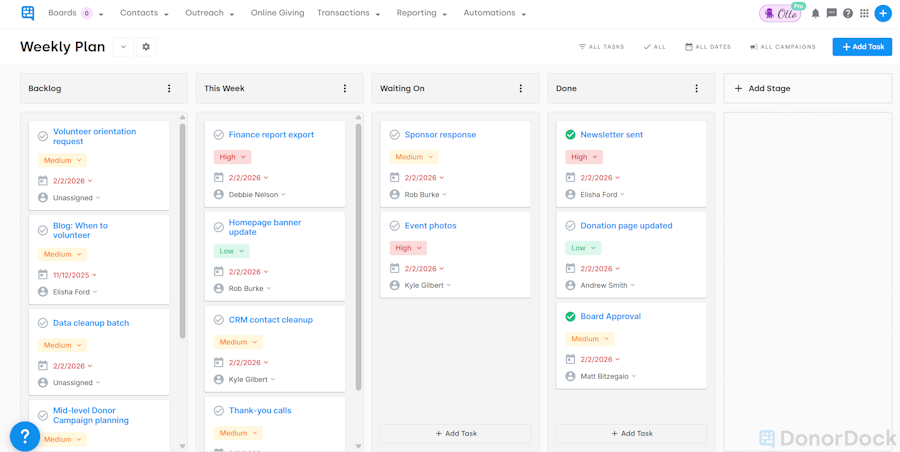The image size is (900, 452).
Task: Open Mid-level Donor Campaign planning task
Action: pyautogui.click(x=91, y=415)
